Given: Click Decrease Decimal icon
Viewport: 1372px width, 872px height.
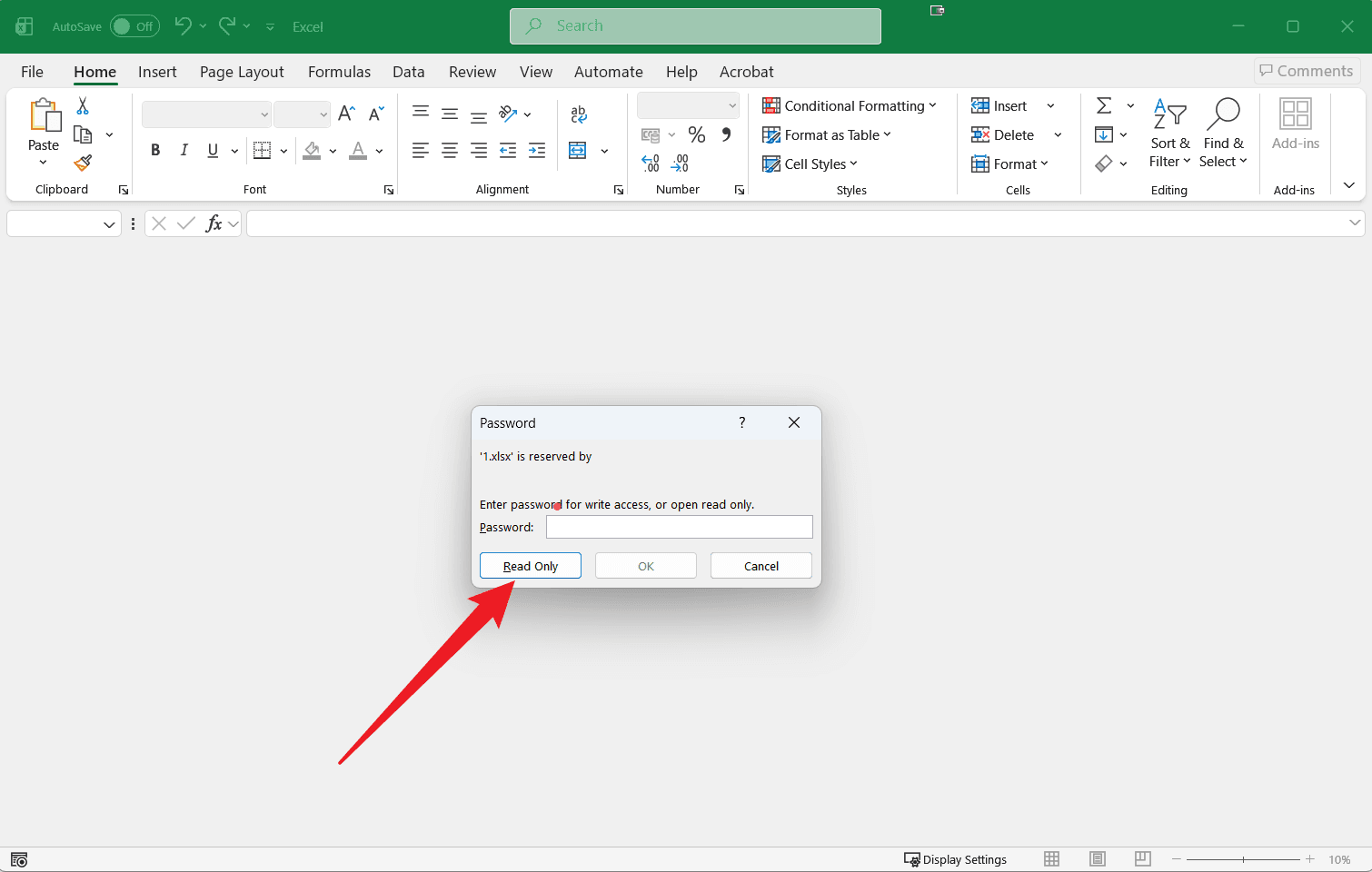Looking at the screenshot, I should [x=680, y=163].
